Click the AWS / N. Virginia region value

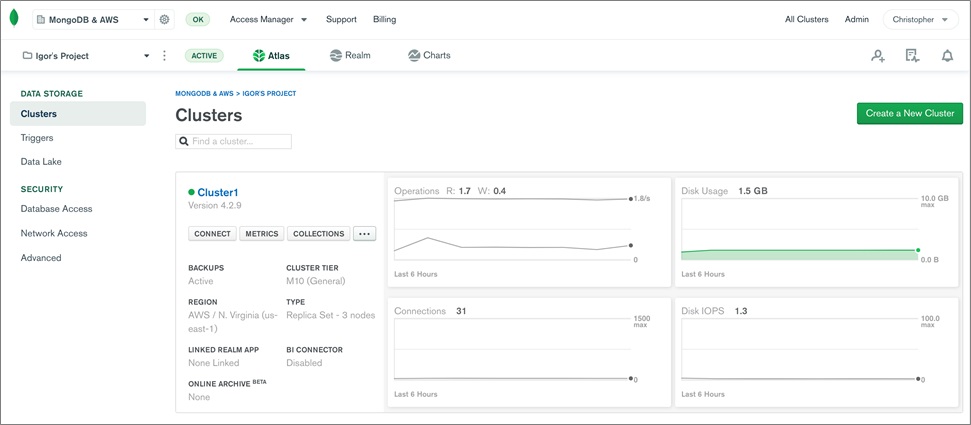[232, 321]
